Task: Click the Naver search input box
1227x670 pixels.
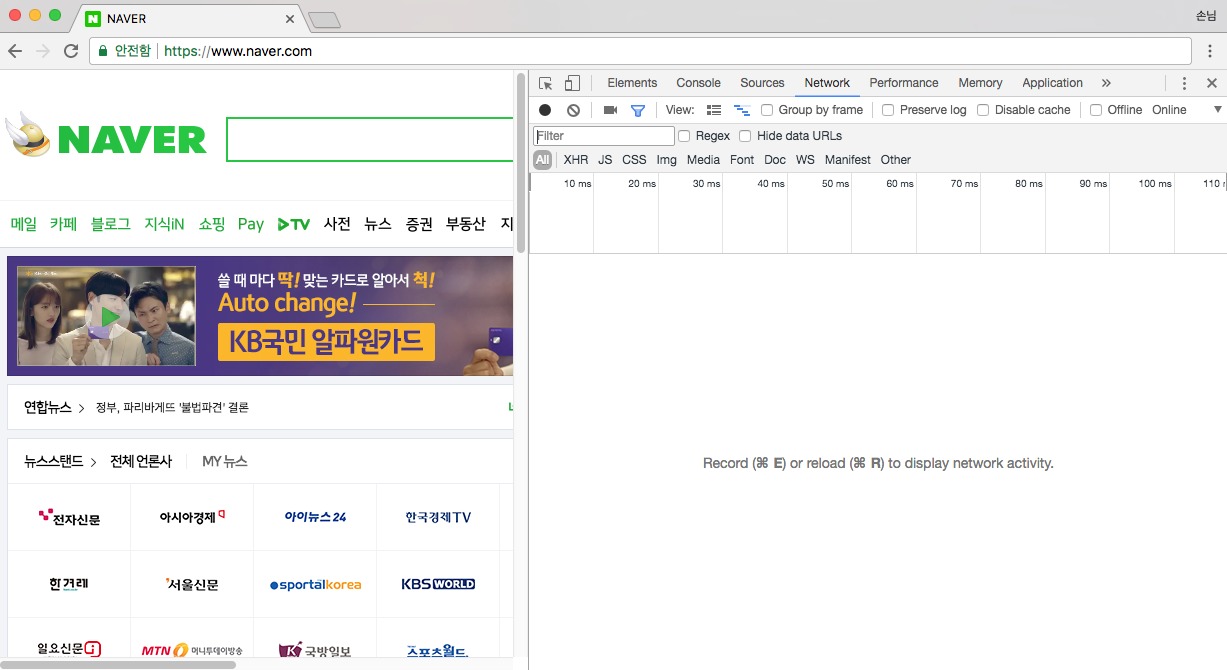Action: 370,139
